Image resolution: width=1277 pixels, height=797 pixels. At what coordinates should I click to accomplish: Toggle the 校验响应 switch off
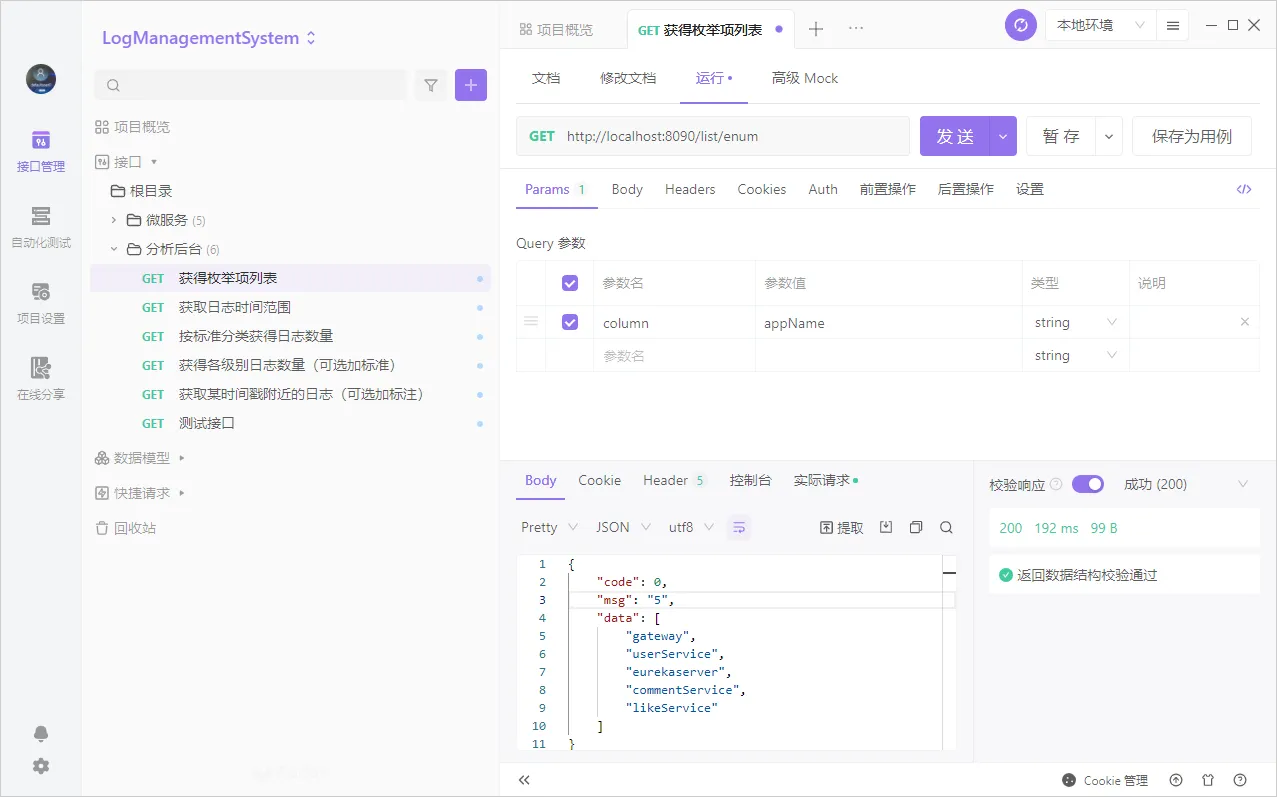(1087, 484)
